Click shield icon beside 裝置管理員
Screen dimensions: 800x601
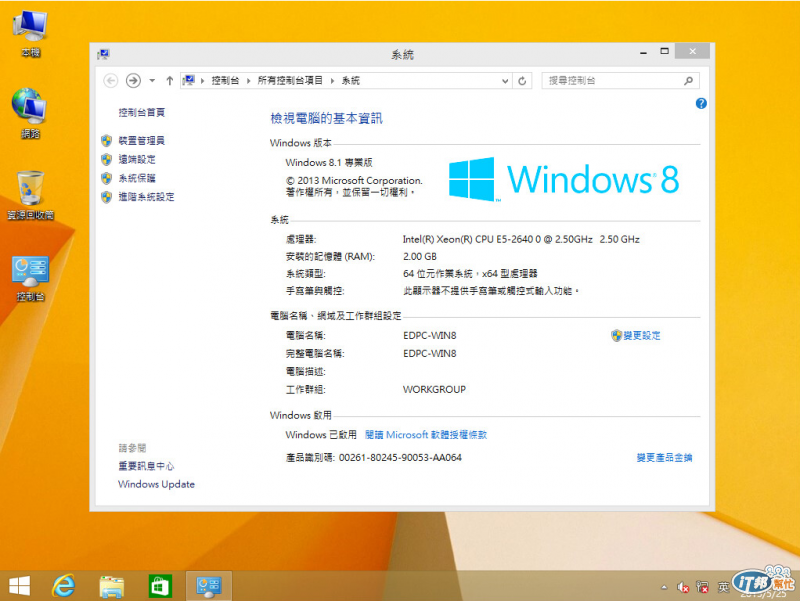click(106, 141)
